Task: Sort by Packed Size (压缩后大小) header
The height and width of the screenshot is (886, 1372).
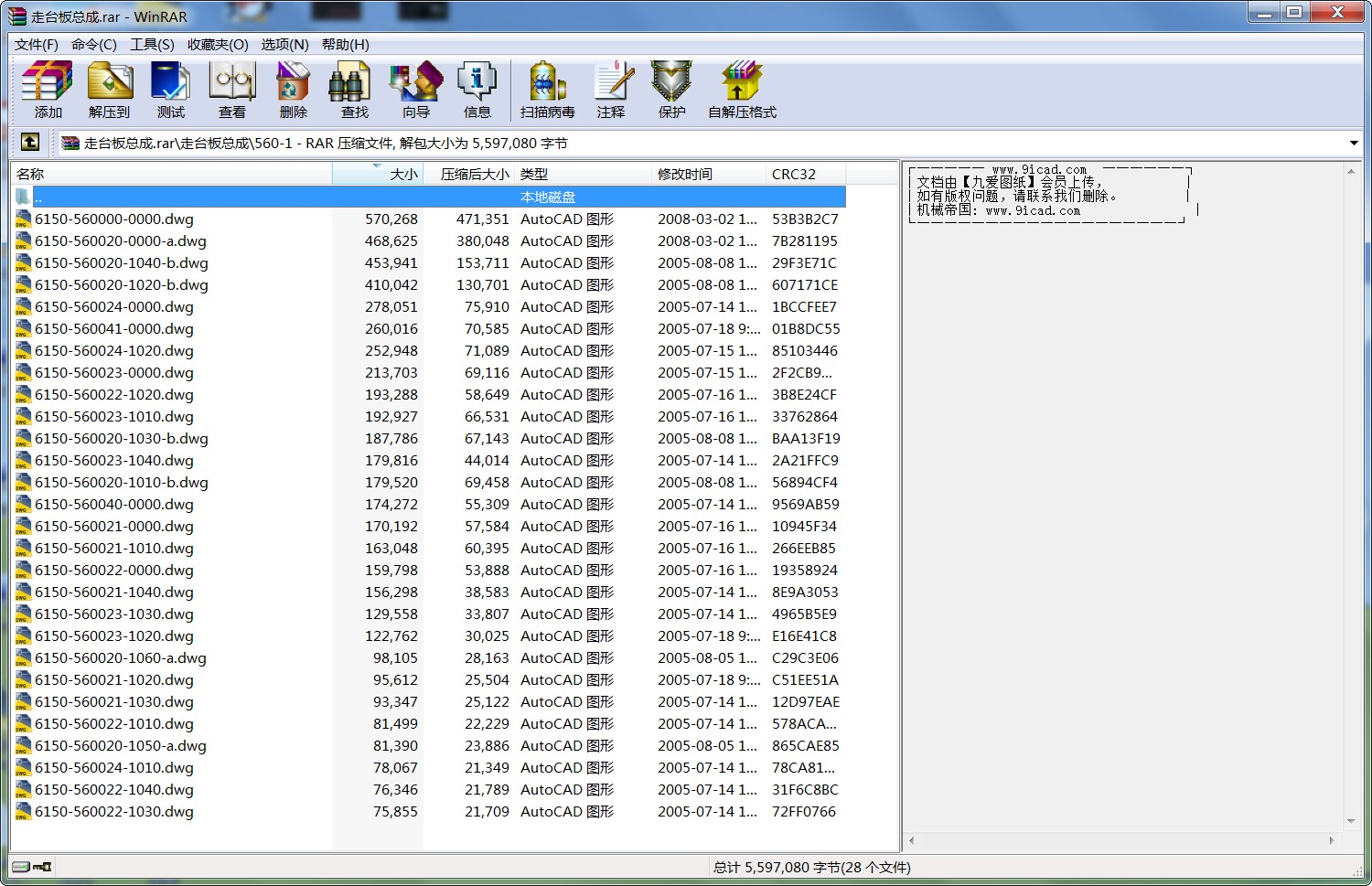Action: coord(469,174)
